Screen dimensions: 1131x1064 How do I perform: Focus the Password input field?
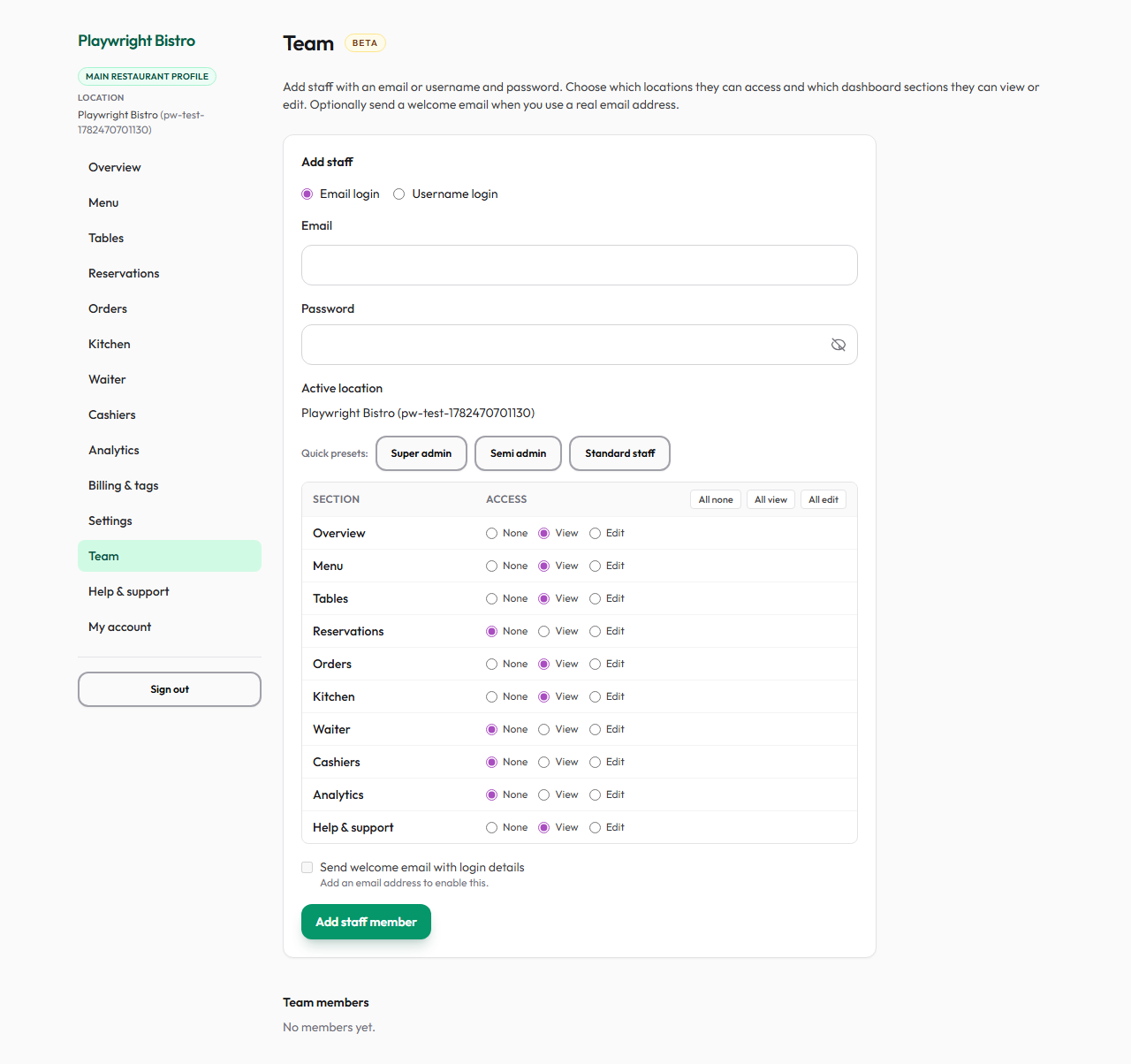coord(580,345)
